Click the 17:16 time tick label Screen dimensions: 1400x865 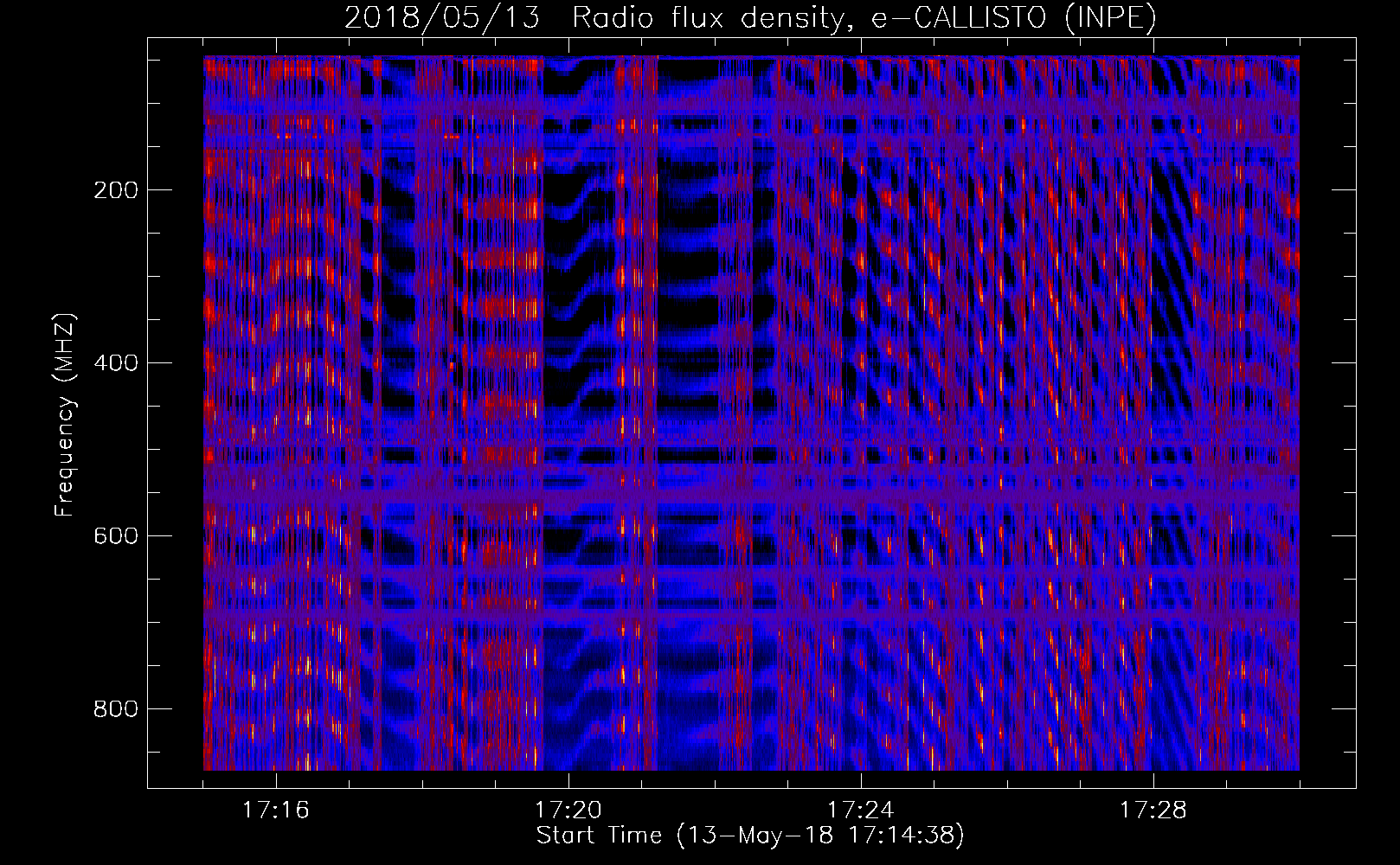tap(276, 811)
